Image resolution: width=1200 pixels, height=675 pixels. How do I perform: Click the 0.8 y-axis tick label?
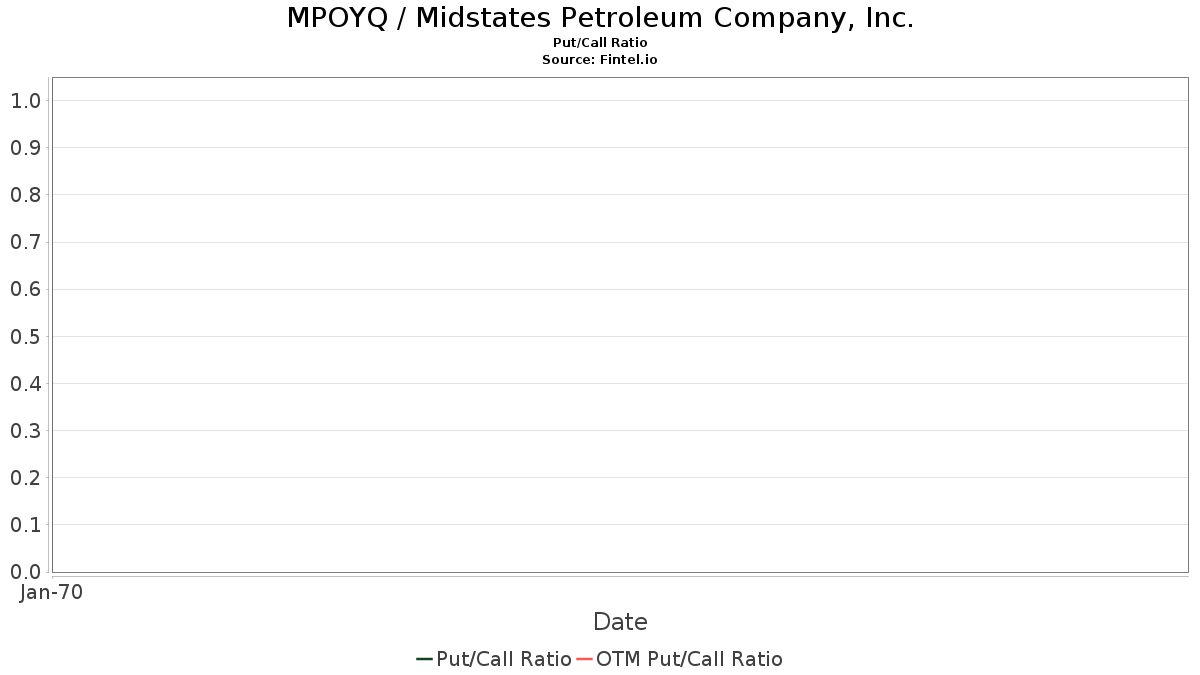(25, 195)
